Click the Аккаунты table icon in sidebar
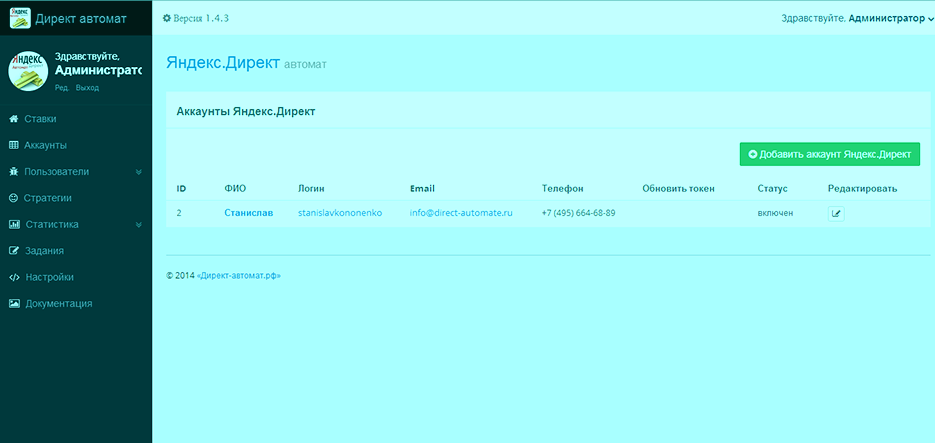935x443 pixels. pos(14,145)
